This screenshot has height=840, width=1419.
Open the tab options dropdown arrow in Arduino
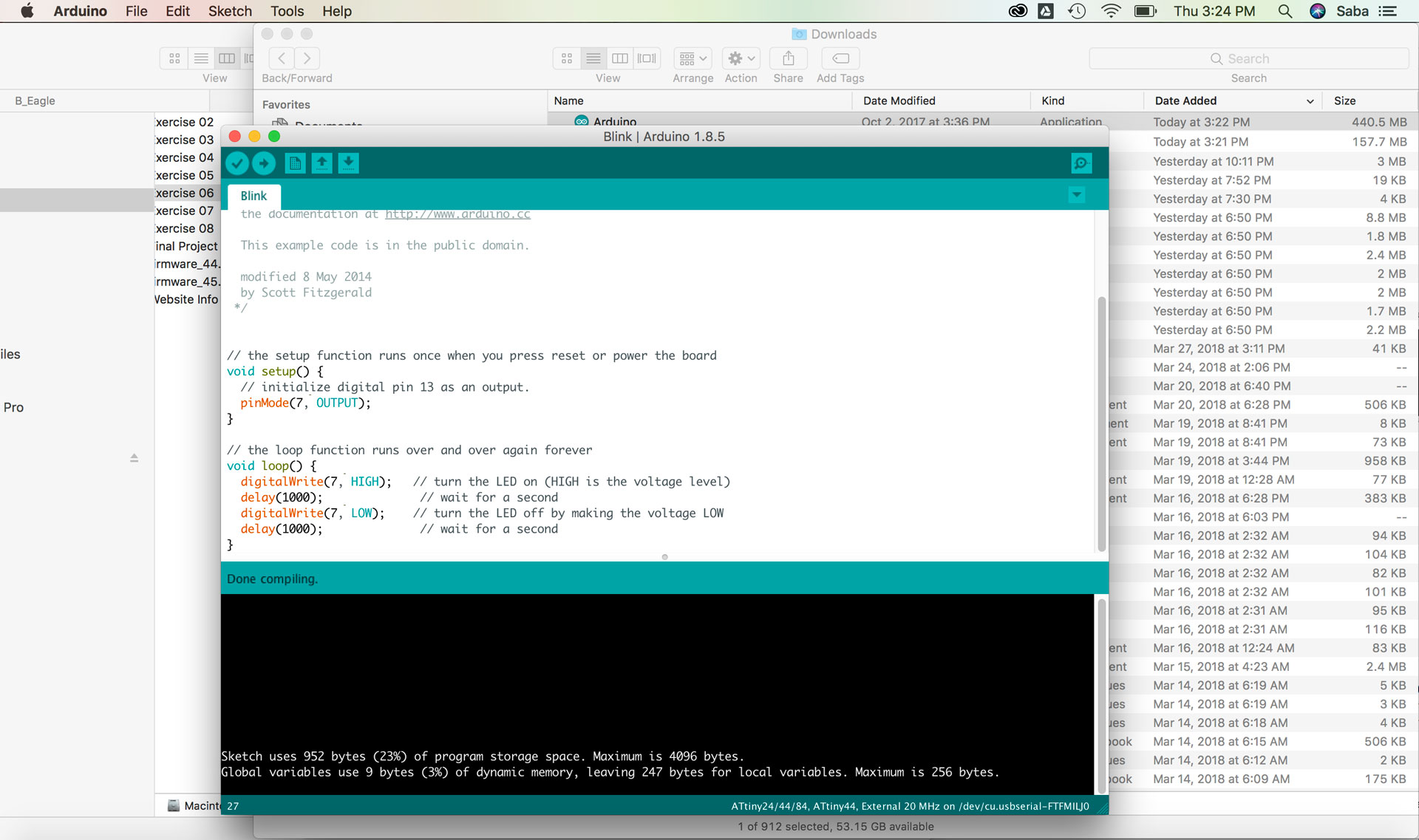[1077, 195]
